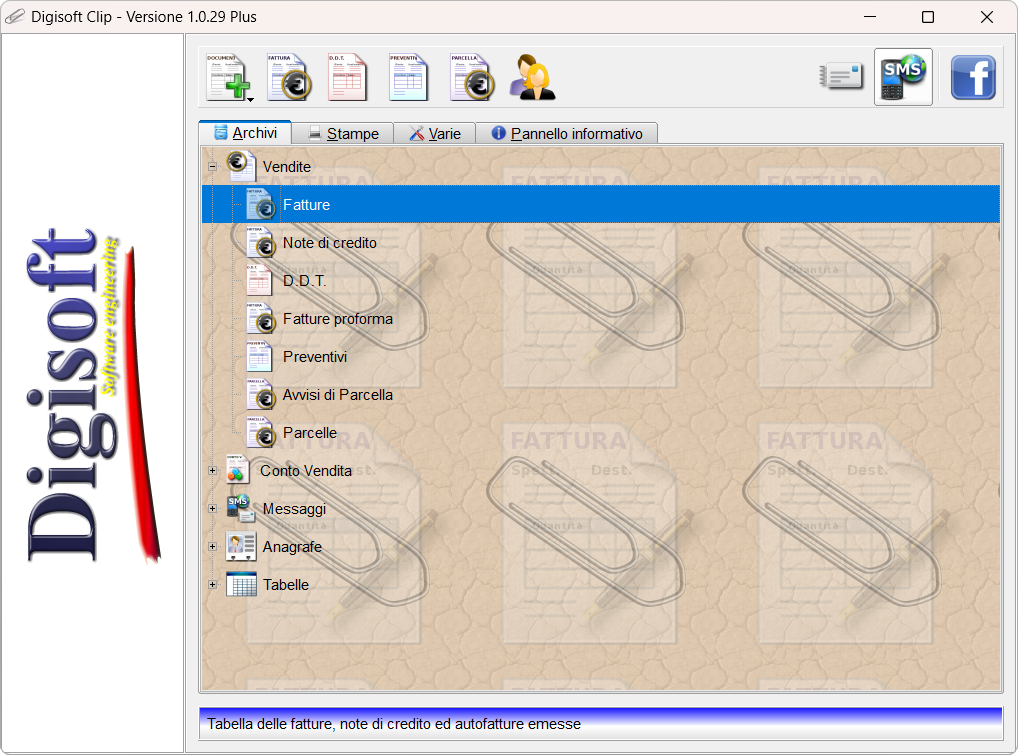Screen dimensions: 1018x755
Task: Maximize the Digisoft Clip window
Action: click(928, 17)
